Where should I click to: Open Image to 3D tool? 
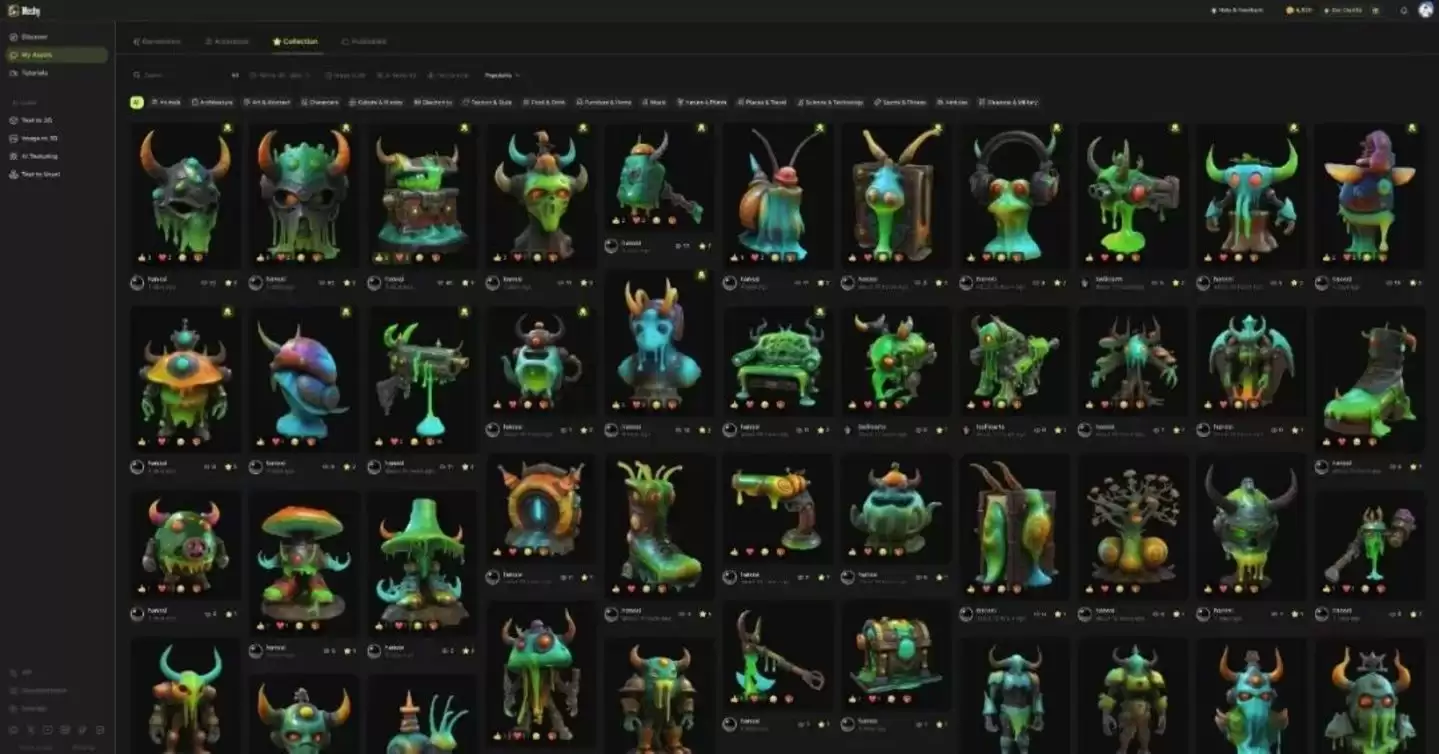point(40,138)
